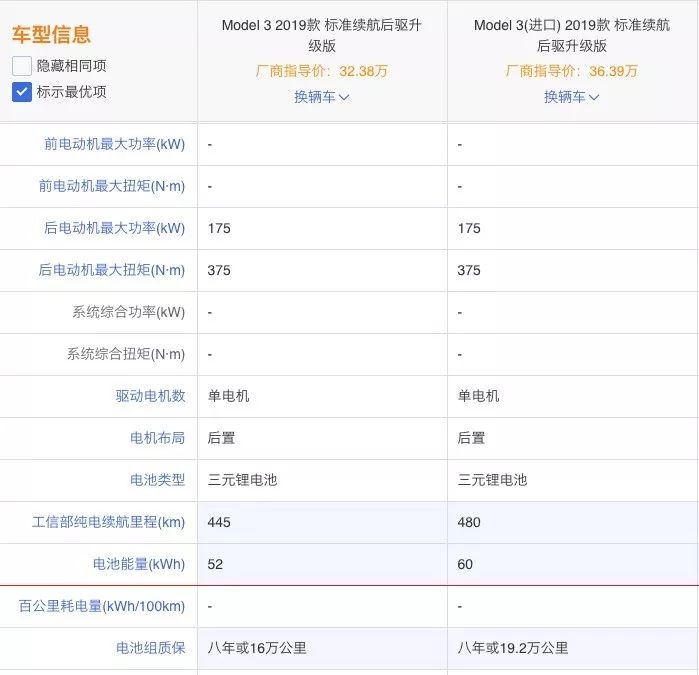This screenshot has height=675, width=699.
Task: Click the 八年或16万公里 warranty cell
Action: click(x=322, y=648)
